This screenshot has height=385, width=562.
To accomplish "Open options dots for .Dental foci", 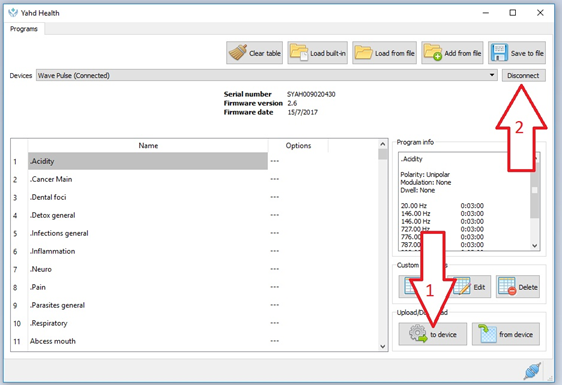I will (275, 197).
